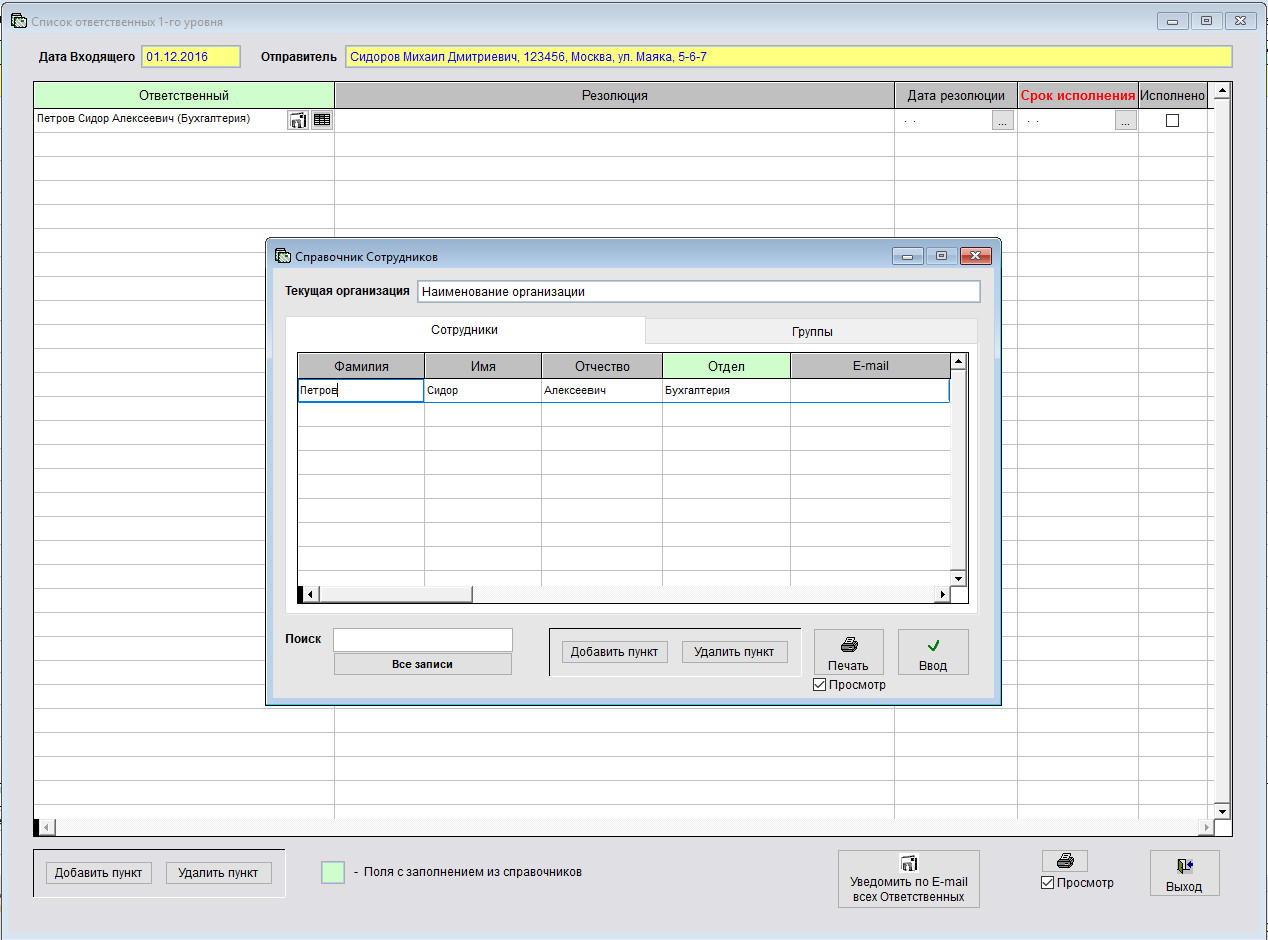Click the Справочник Сотрудников title bar icon
Viewport: 1268px width, 940px height.
[x=282, y=257]
